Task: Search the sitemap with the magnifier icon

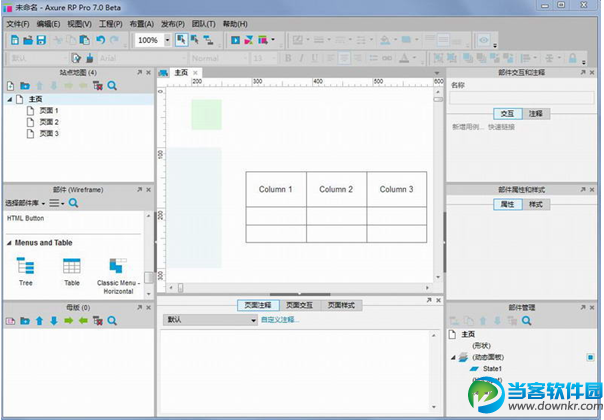Action: coord(112,86)
